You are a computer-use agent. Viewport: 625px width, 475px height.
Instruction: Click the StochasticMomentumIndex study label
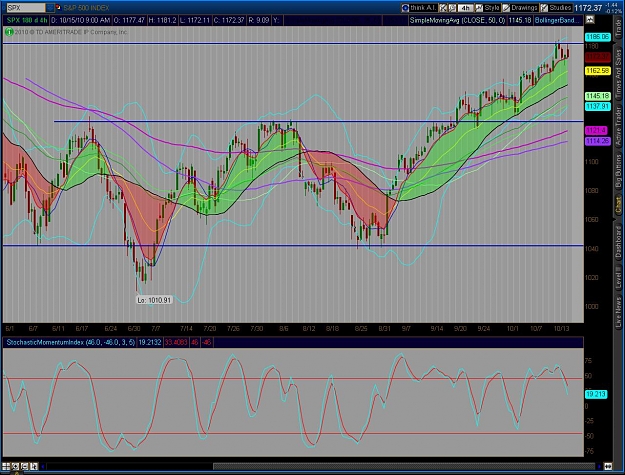click(x=71, y=342)
